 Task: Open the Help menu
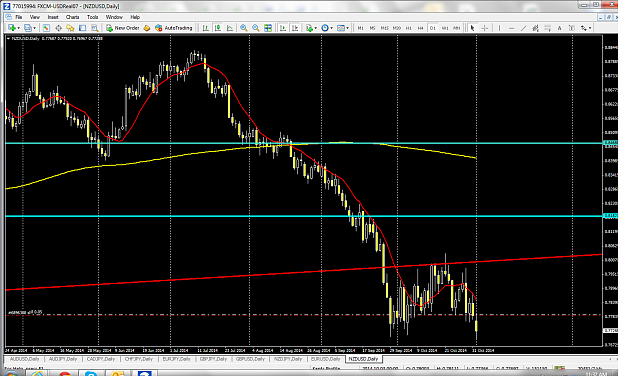coord(135,17)
